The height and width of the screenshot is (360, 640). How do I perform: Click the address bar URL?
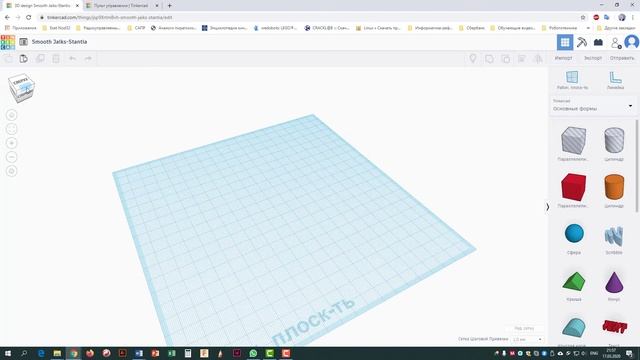click(x=109, y=18)
